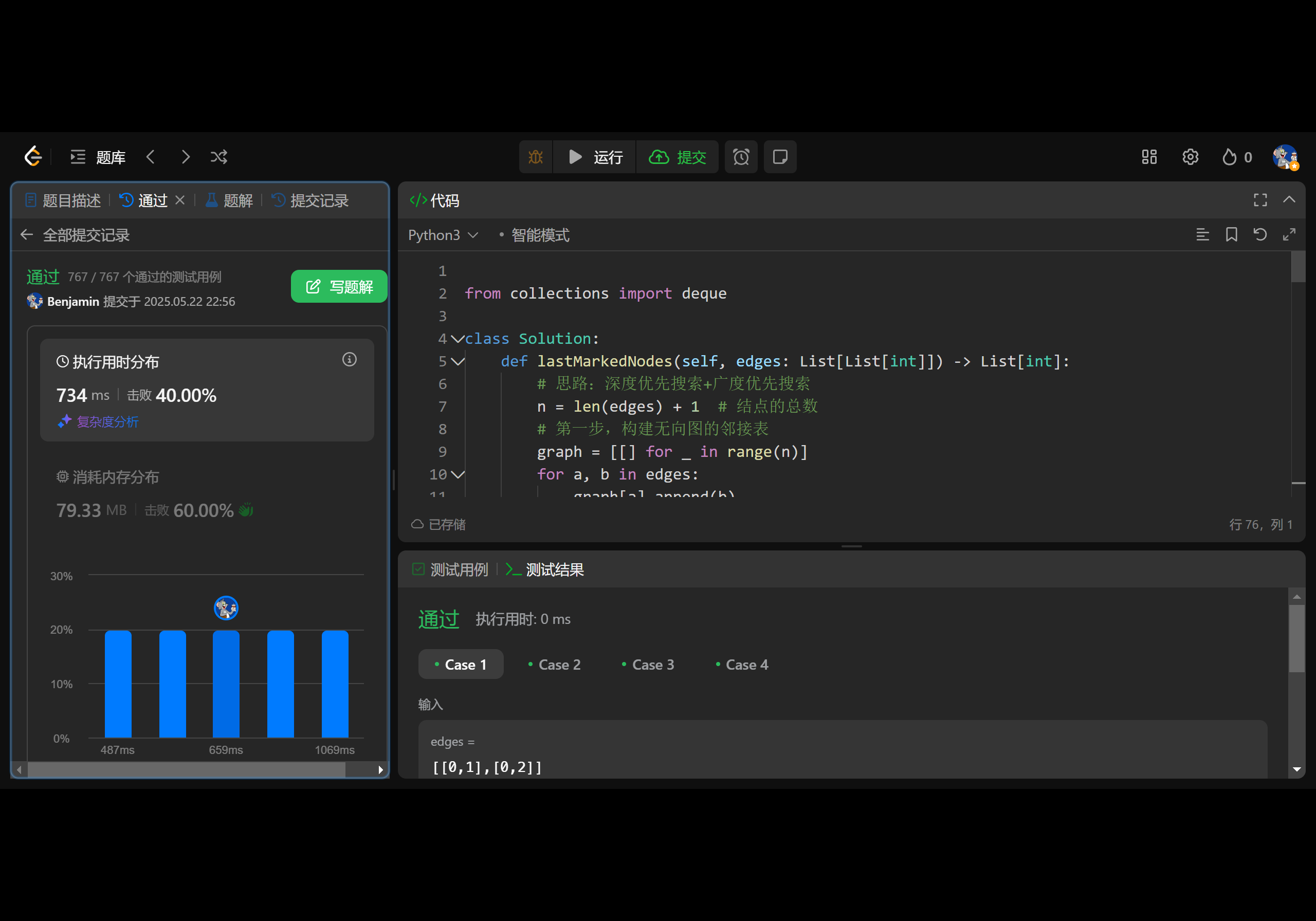Open the Python3 language dropdown
The height and width of the screenshot is (921, 1316).
tap(443, 235)
